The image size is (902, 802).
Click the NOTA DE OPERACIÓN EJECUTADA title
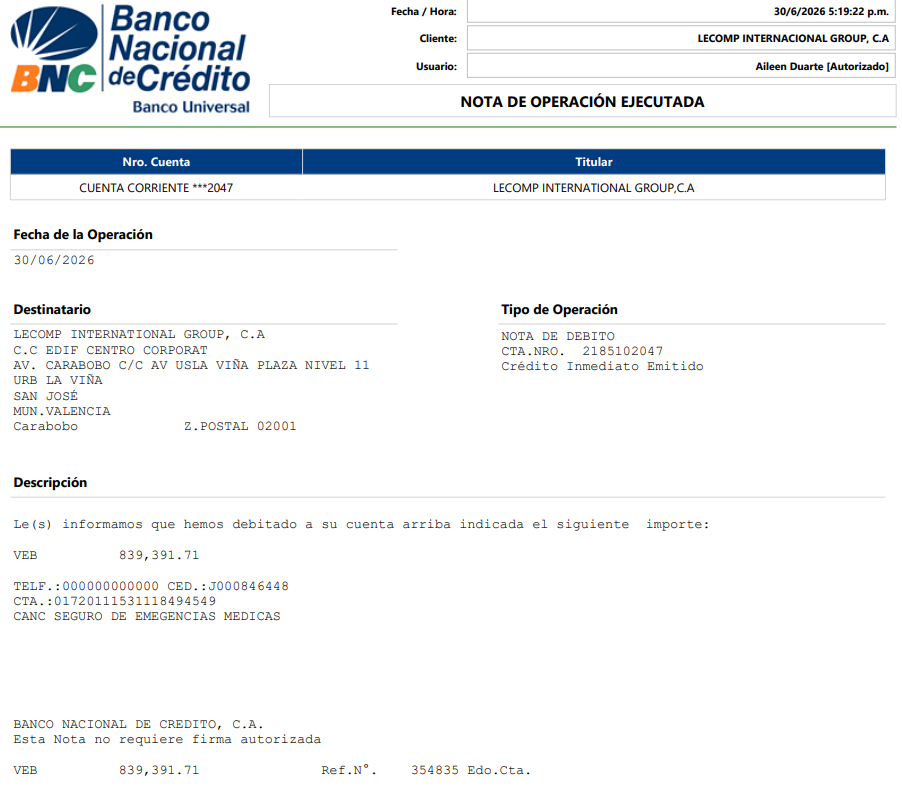point(582,102)
